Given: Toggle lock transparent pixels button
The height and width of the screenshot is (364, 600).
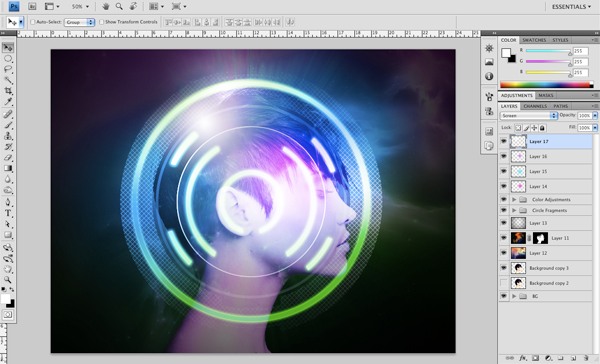Looking at the screenshot, I should 518,128.
